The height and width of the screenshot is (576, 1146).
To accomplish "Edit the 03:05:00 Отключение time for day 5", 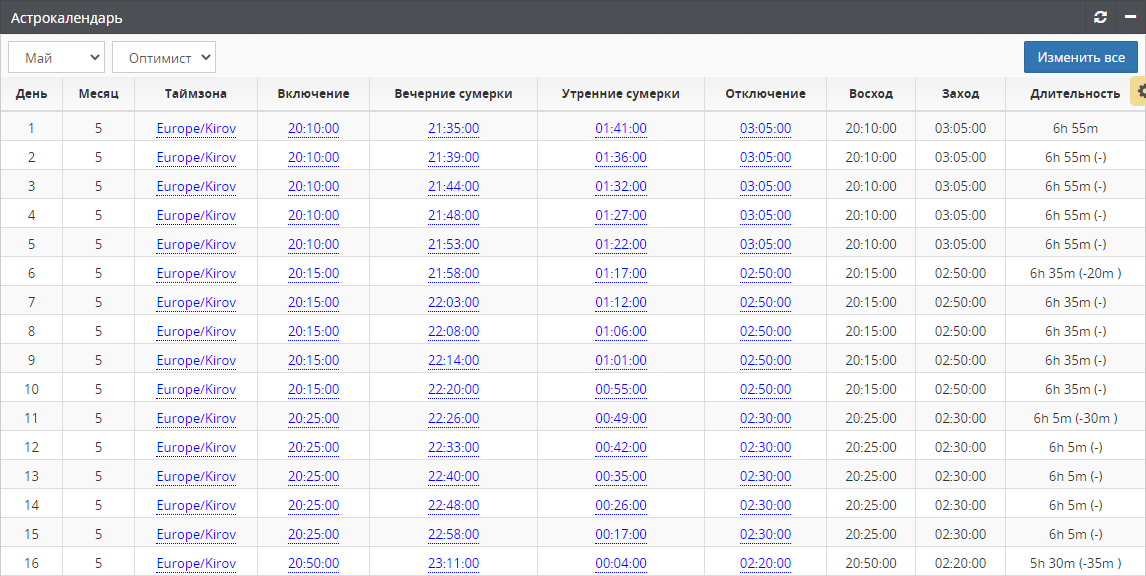I will coord(765,244).
